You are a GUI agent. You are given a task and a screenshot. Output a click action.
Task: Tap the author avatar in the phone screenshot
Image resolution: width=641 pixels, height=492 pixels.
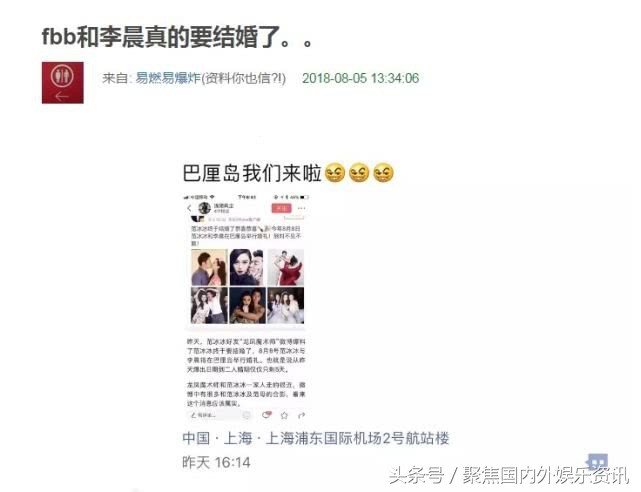204,208
